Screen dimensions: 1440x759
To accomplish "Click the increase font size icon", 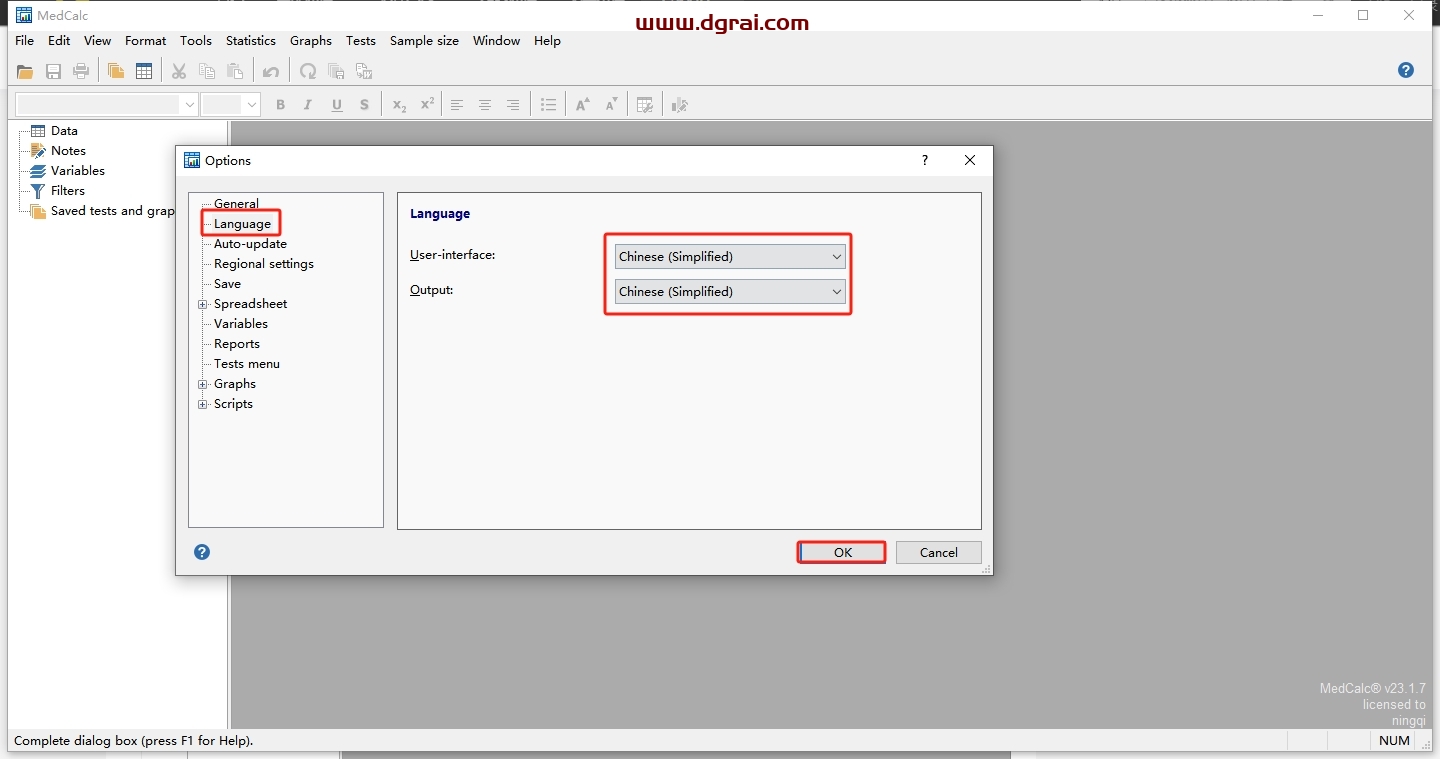I will pos(583,105).
